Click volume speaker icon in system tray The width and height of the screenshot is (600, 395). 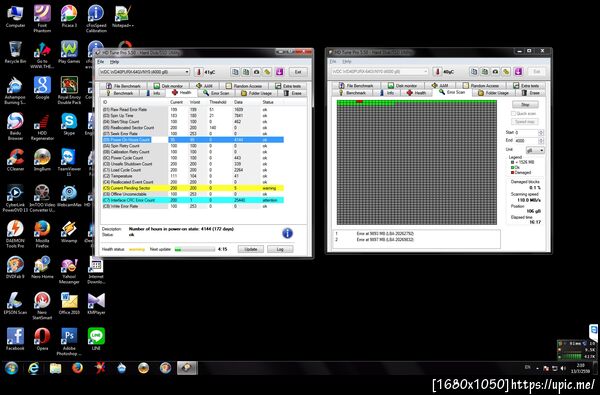562,368
